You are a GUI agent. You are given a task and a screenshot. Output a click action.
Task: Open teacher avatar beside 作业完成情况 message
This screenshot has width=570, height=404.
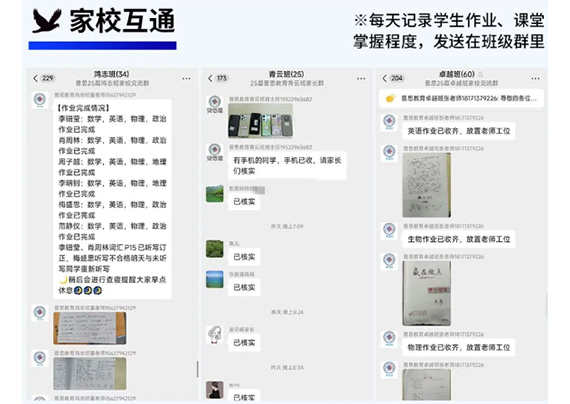coord(40,100)
